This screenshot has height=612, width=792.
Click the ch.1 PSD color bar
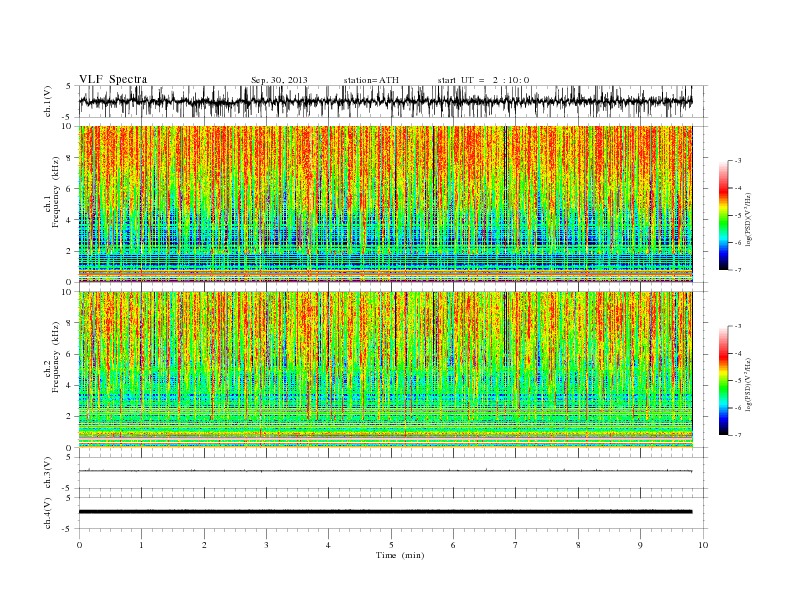click(x=723, y=215)
